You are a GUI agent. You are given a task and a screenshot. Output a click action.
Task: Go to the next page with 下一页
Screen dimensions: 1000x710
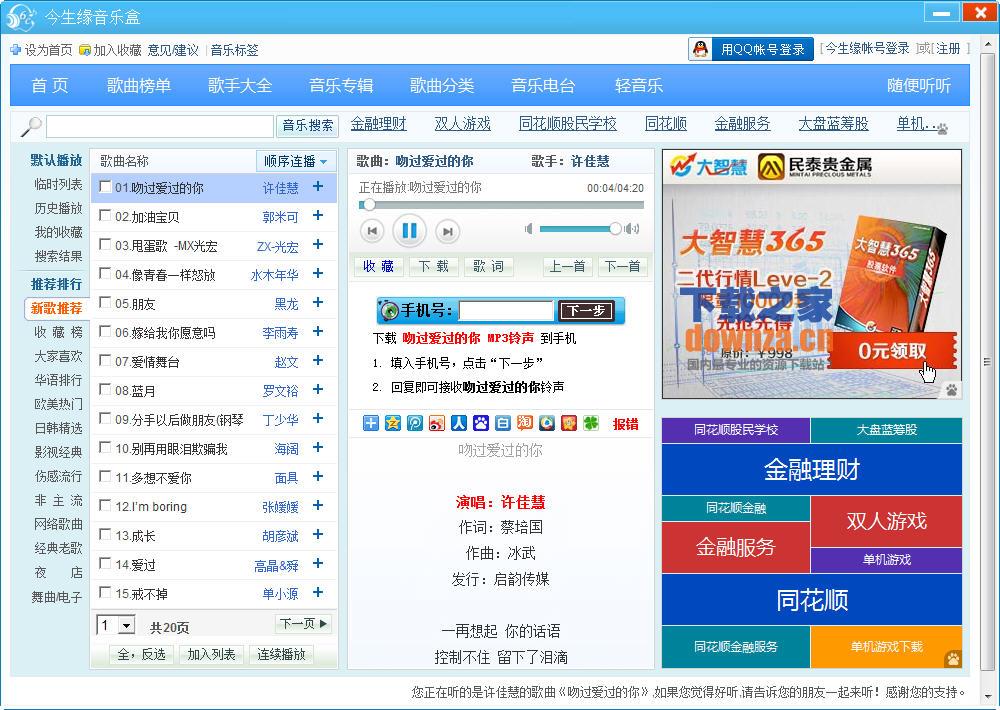coord(304,623)
